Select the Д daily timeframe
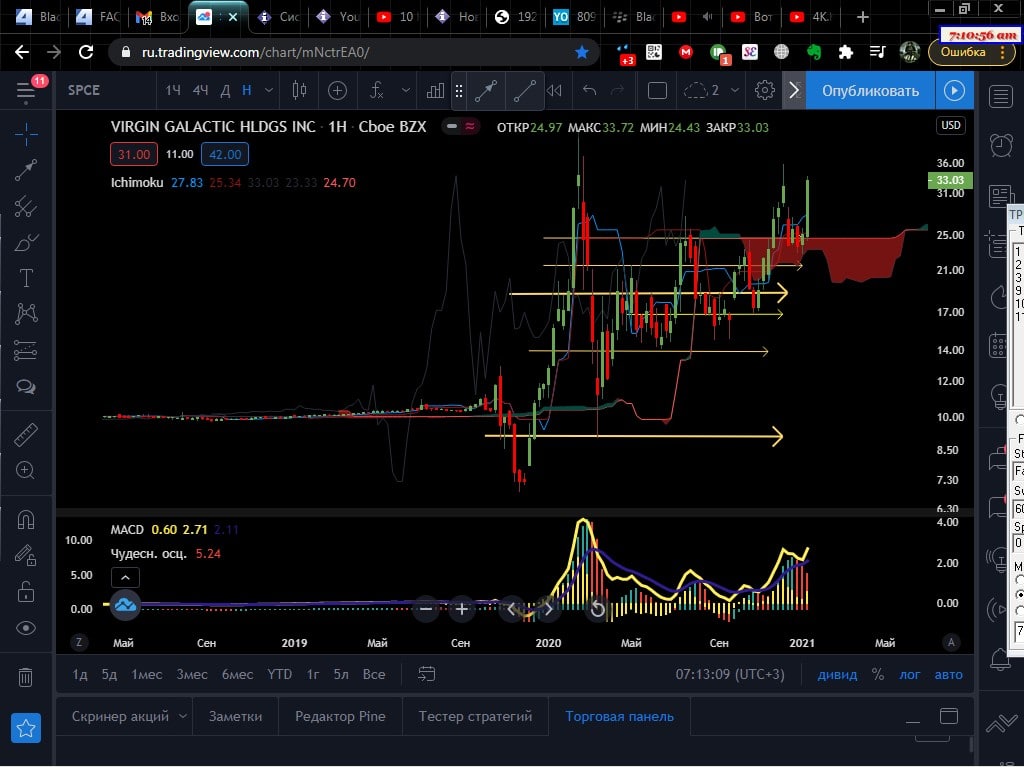This screenshot has width=1024, height=768. [225, 91]
